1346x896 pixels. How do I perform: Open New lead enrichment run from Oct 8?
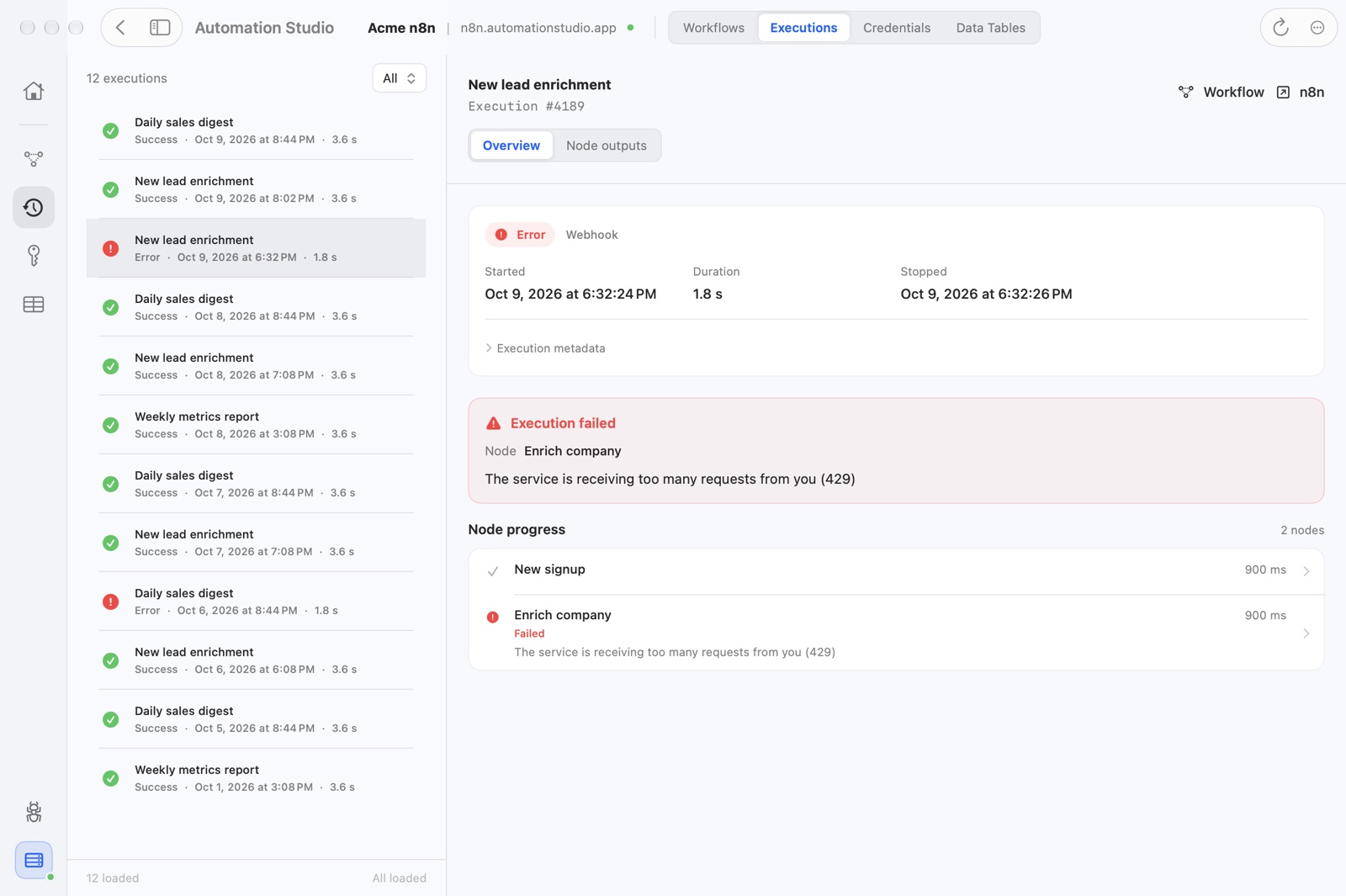click(256, 366)
